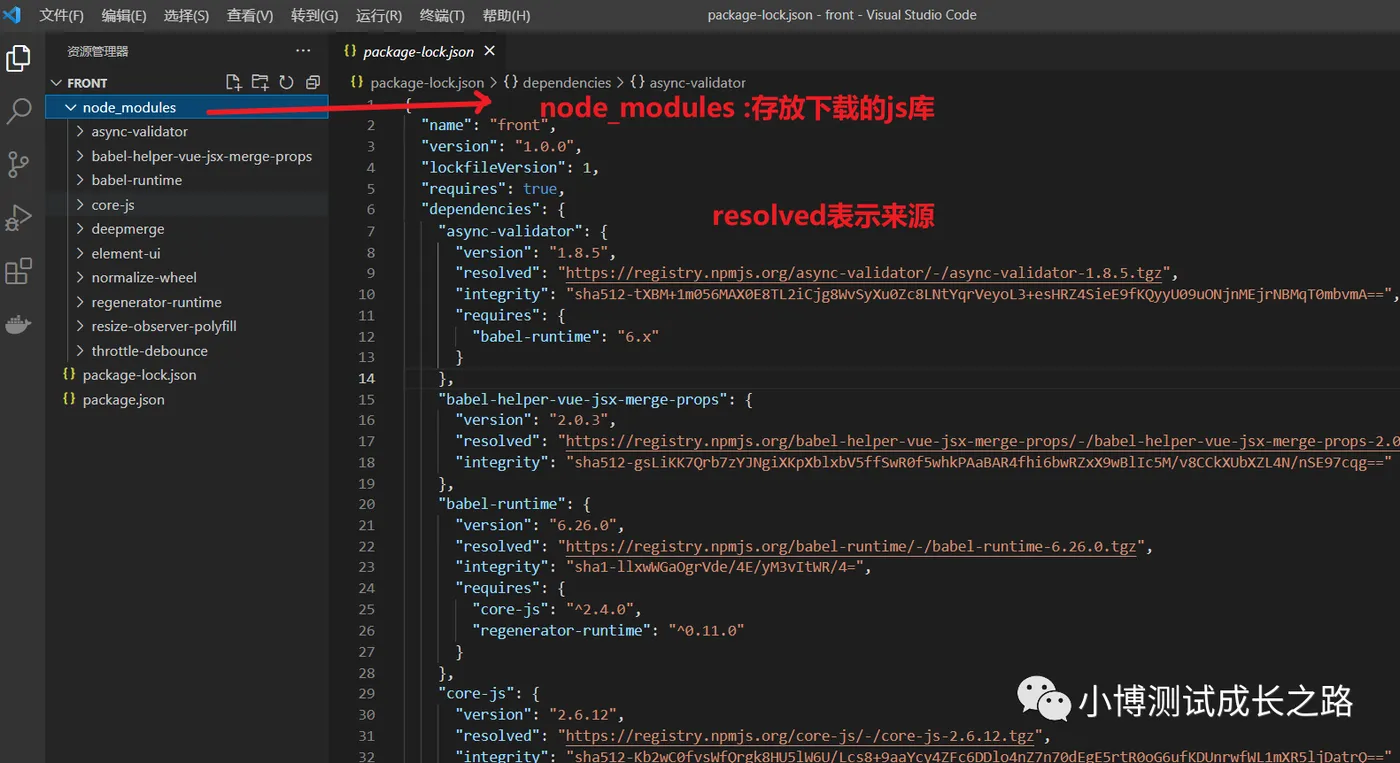The height and width of the screenshot is (763, 1400).
Task: Click the "core-js": "^2.4.0" line
Action: 555,610
